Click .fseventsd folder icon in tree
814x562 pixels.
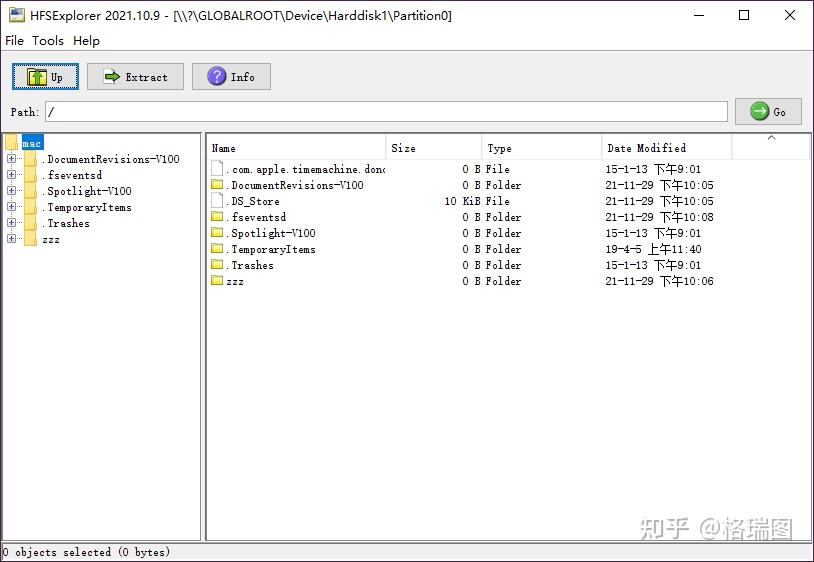[x=31, y=175]
